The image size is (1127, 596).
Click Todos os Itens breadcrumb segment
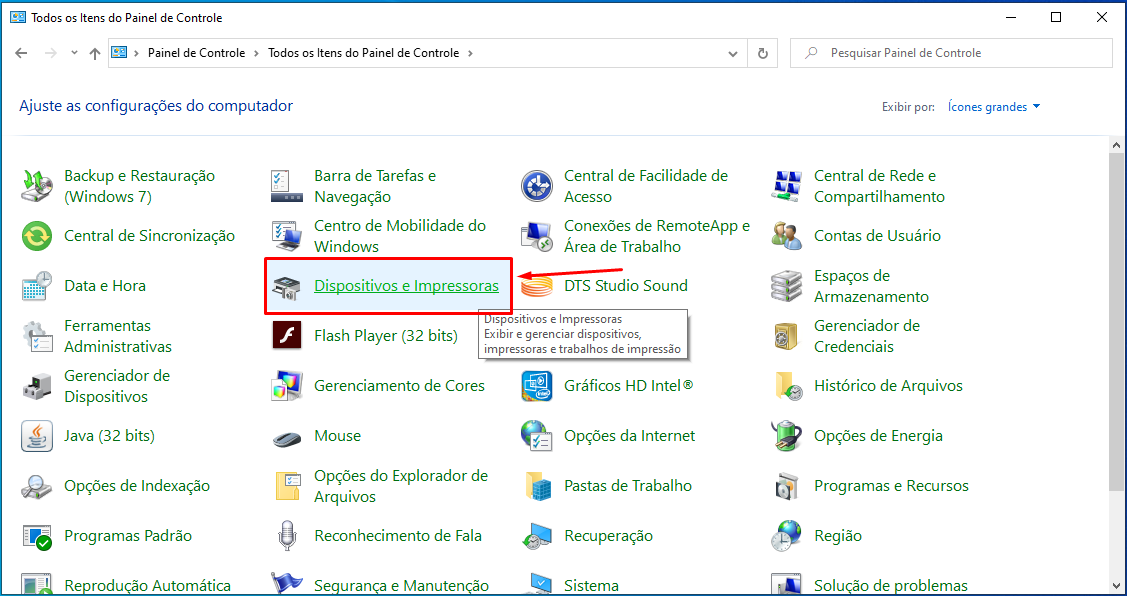363,53
